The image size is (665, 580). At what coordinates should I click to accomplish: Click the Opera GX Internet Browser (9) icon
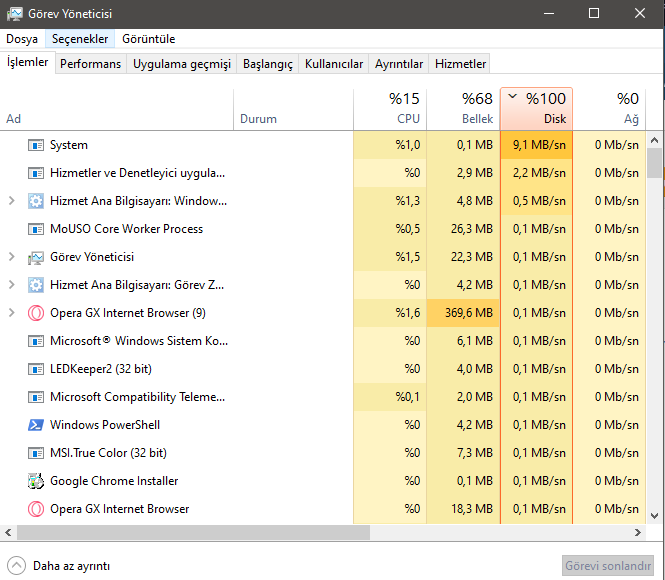[x=36, y=313]
